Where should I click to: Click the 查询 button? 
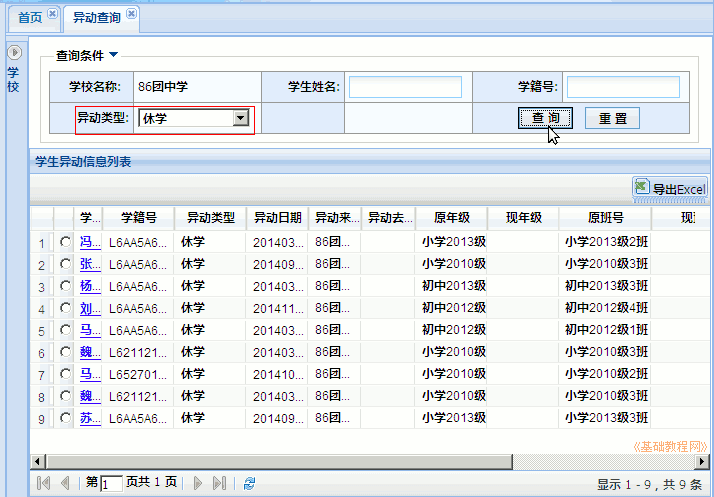(x=545, y=118)
